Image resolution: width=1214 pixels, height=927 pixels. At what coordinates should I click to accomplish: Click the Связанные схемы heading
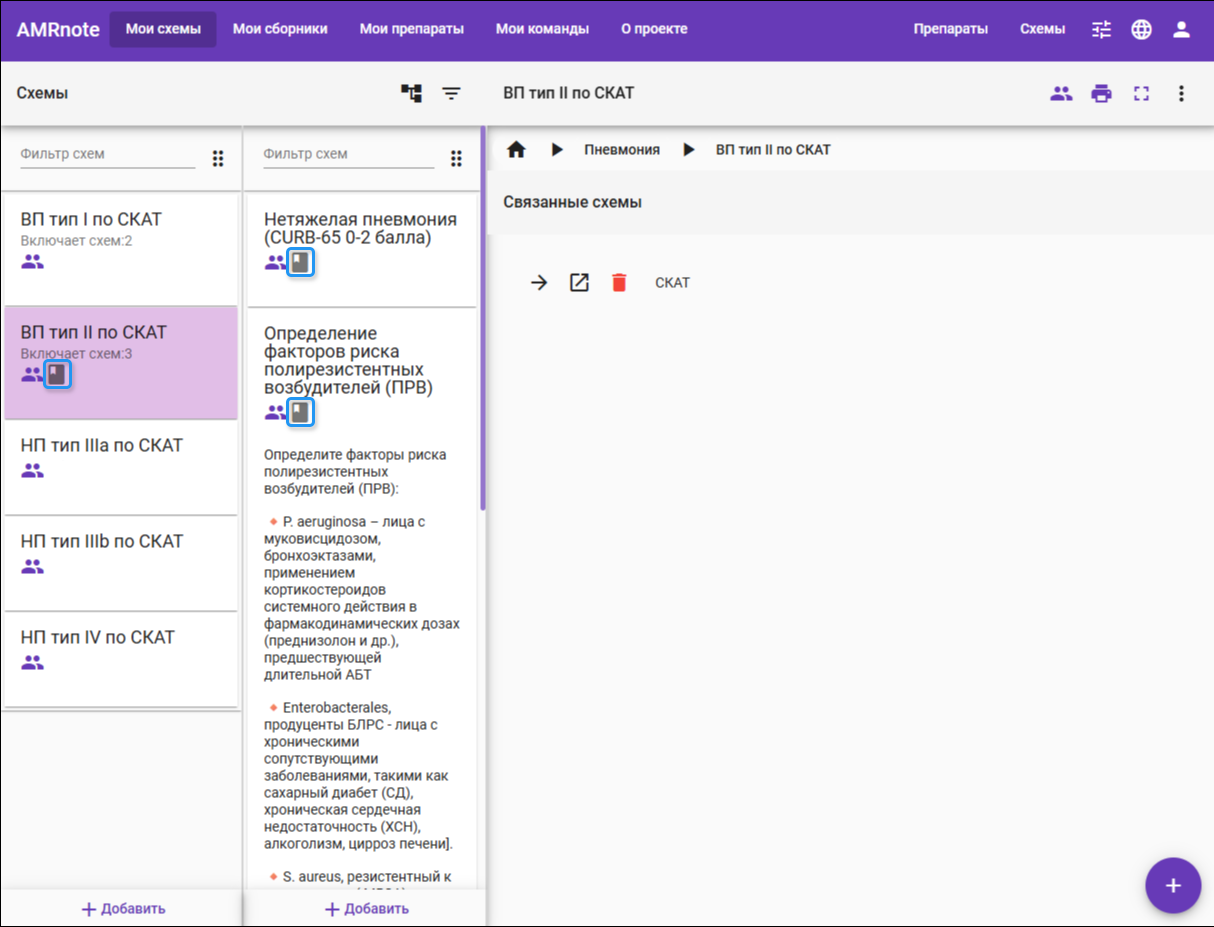pos(572,202)
